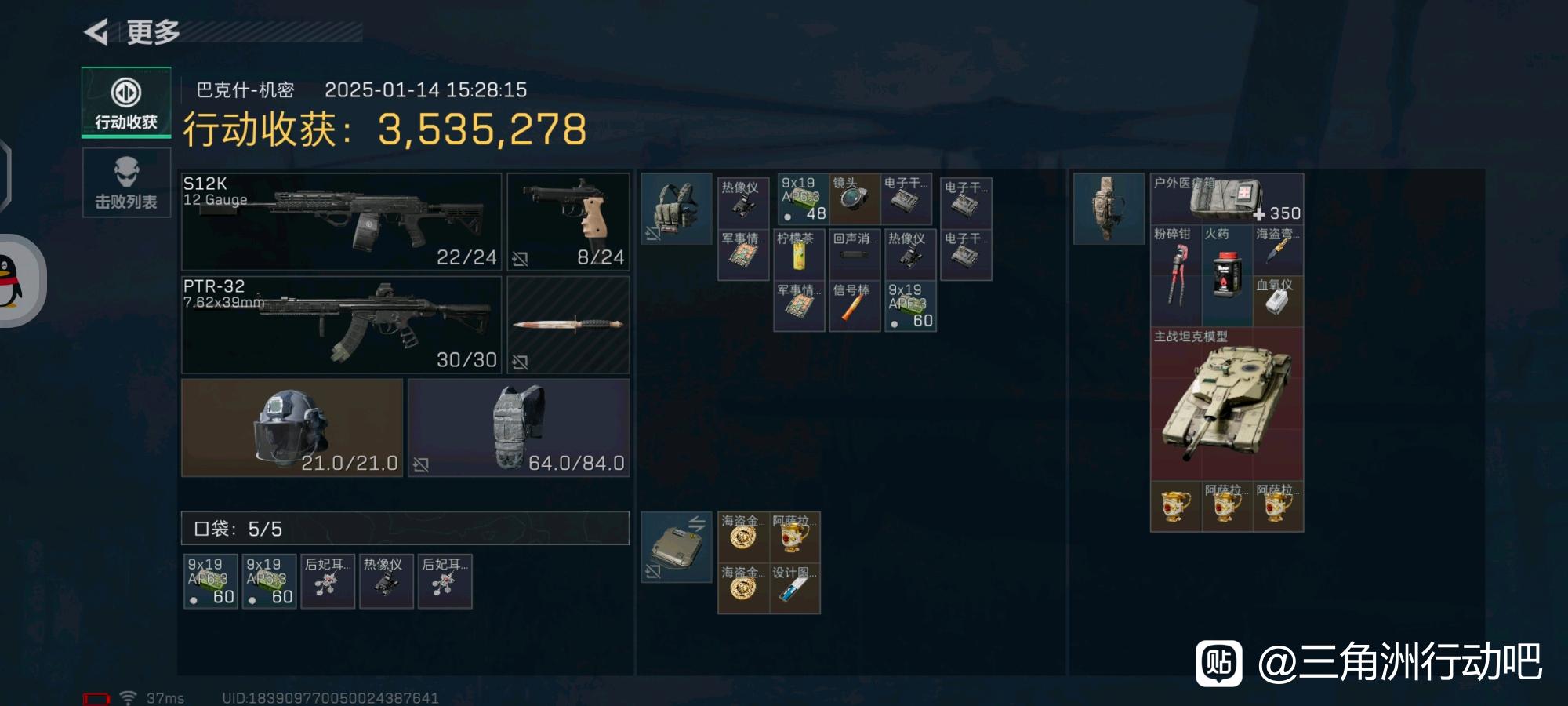Go back using the arrow next to 更多
1568x706 pixels.
pos(96,32)
